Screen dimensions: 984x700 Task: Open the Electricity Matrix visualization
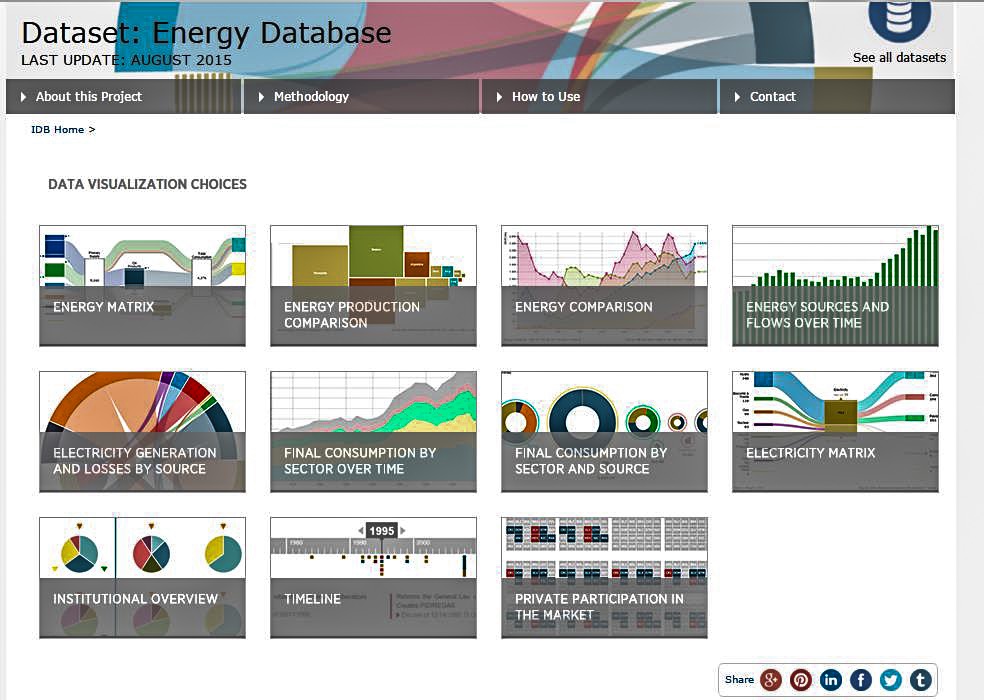[834, 430]
